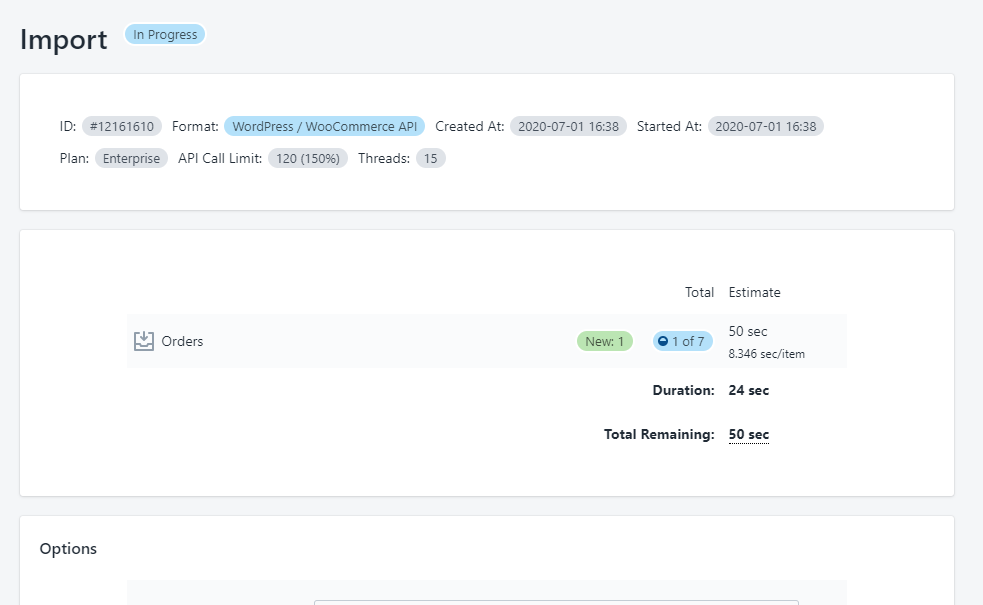
Task: Click the Options section heading
Action: point(68,549)
